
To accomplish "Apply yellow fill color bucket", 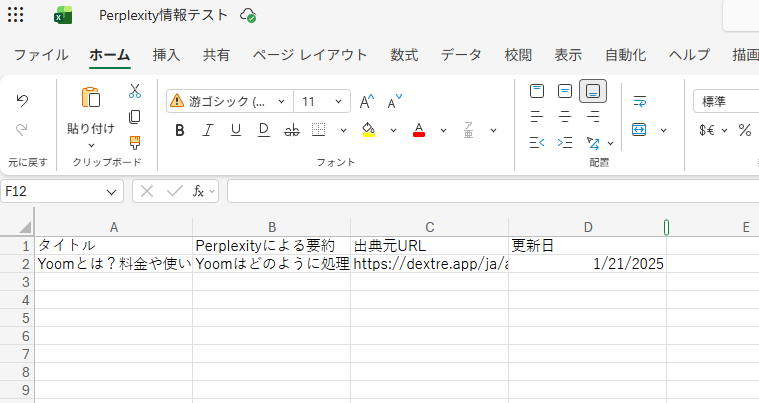I will tap(369, 130).
